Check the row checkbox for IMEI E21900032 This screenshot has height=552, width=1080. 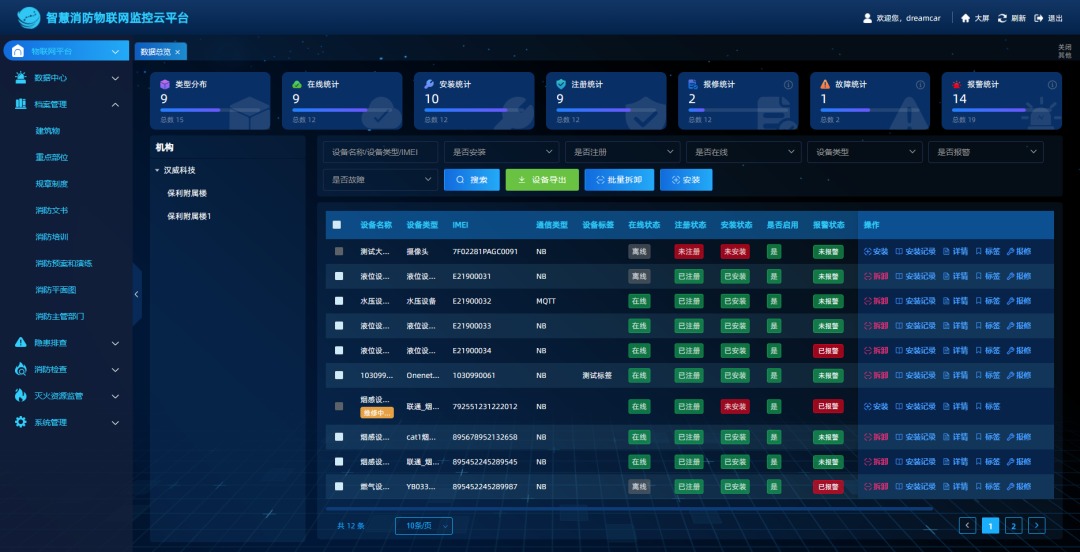point(339,301)
